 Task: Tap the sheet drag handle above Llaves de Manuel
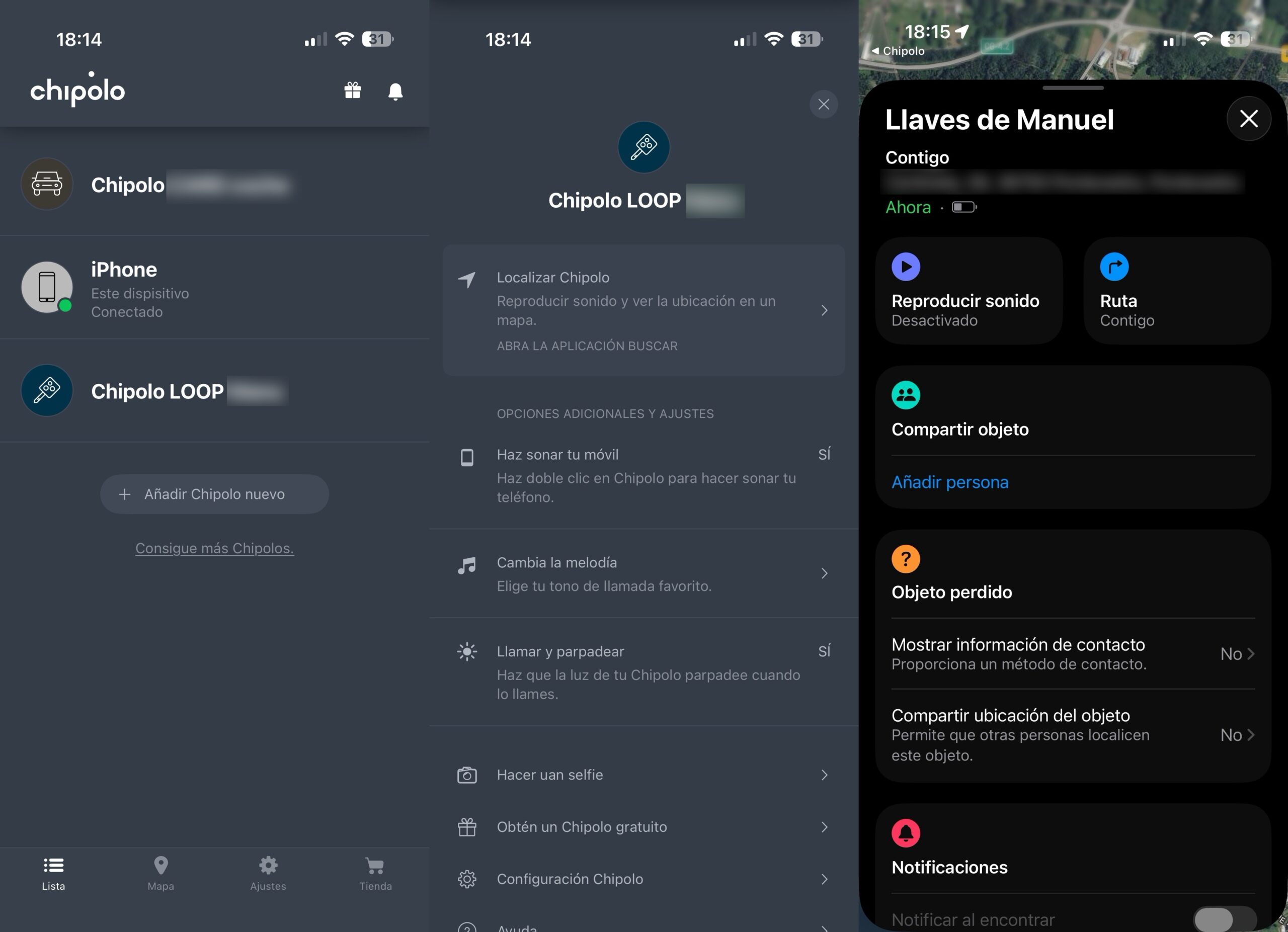tap(1073, 88)
